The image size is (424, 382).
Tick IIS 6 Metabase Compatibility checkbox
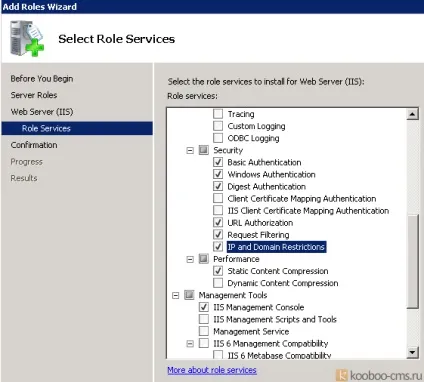(x=218, y=355)
